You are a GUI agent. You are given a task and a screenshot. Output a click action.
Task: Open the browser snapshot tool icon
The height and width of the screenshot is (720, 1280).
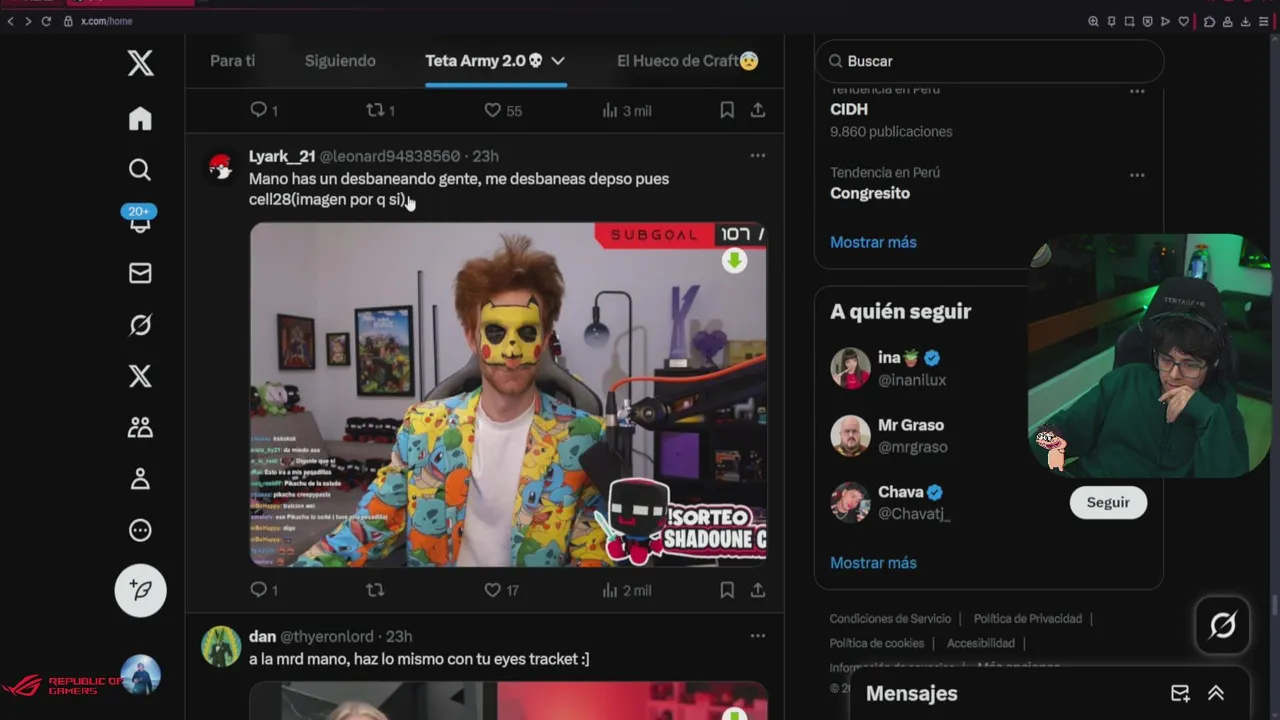1129,21
